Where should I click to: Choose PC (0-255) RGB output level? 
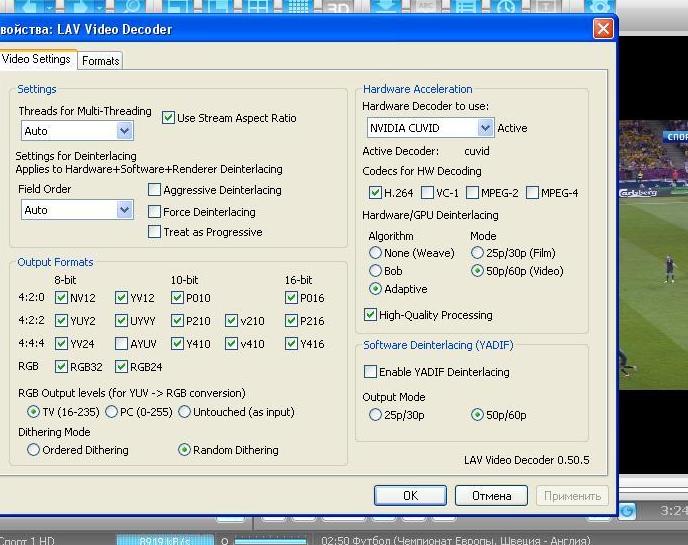(112, 412)
